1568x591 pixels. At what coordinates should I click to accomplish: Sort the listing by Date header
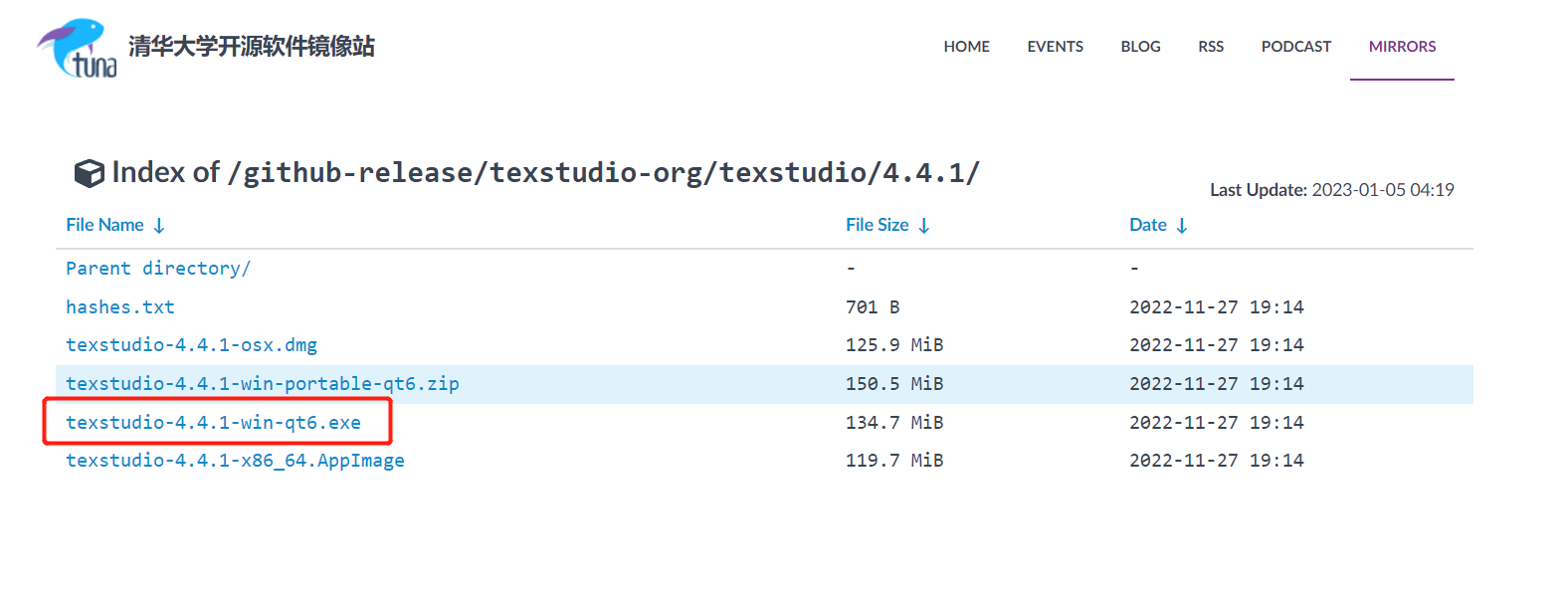(1147, 225)
